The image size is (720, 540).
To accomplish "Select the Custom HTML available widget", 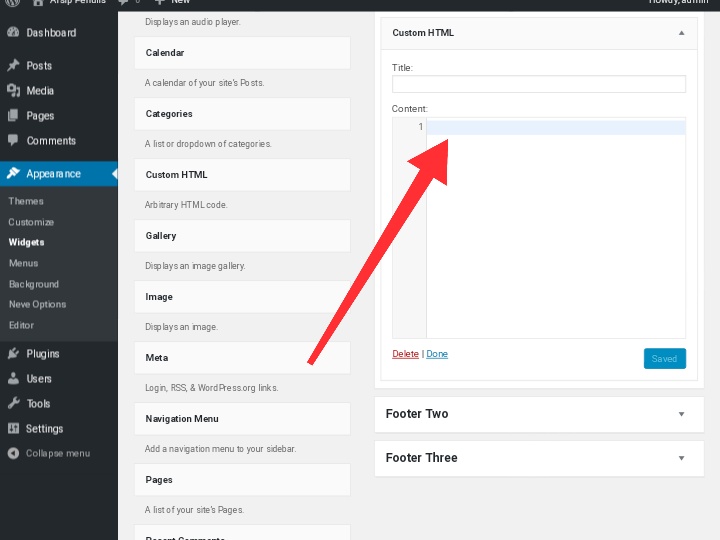I will point(242,175).
